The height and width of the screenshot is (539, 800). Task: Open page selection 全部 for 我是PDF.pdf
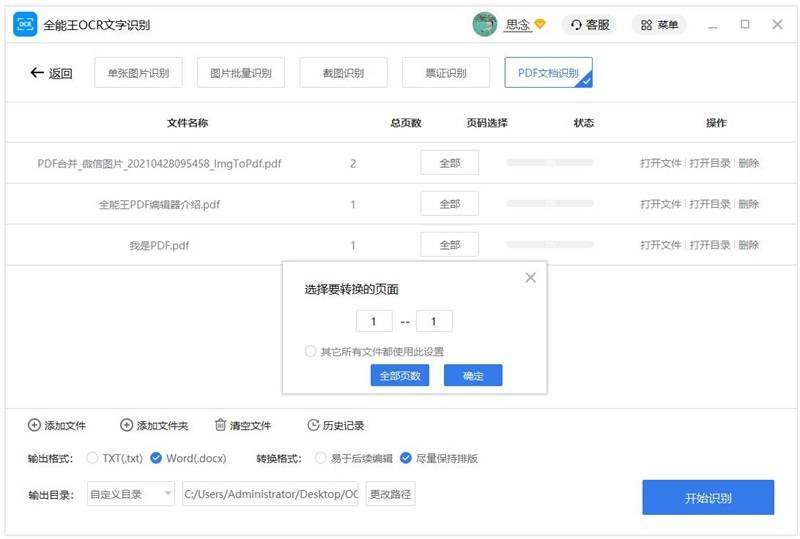coord(449,244)
